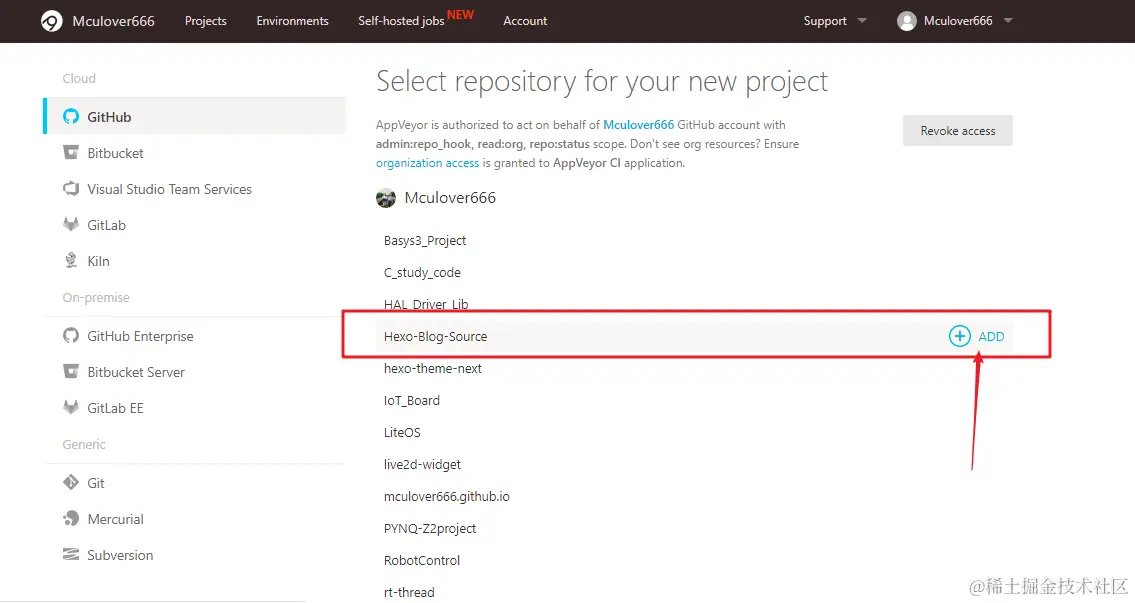
Task: Select Mercurial source label
Action: (115, 519)
